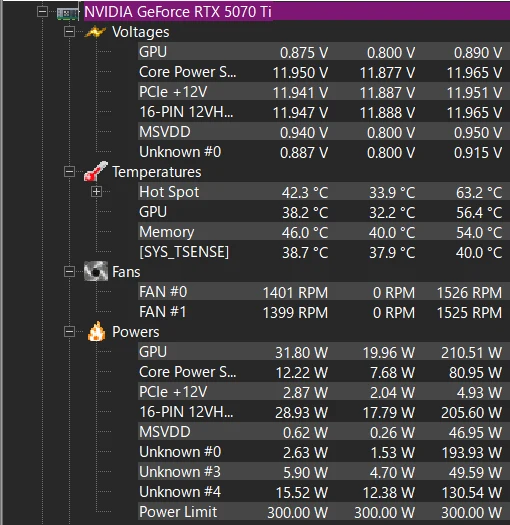This screenshot has width=510, height=525.
Task: Click the 15.52 W Unknown #4 value
Action: 302,493
